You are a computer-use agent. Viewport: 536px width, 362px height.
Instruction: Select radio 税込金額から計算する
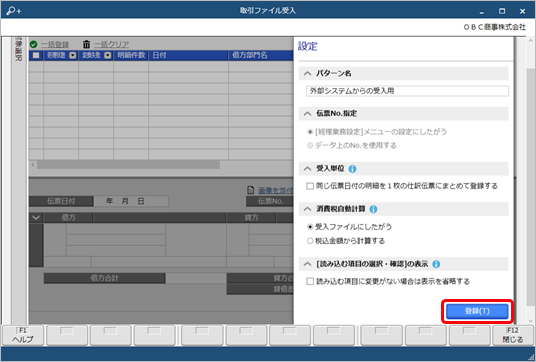coord(310,241)
